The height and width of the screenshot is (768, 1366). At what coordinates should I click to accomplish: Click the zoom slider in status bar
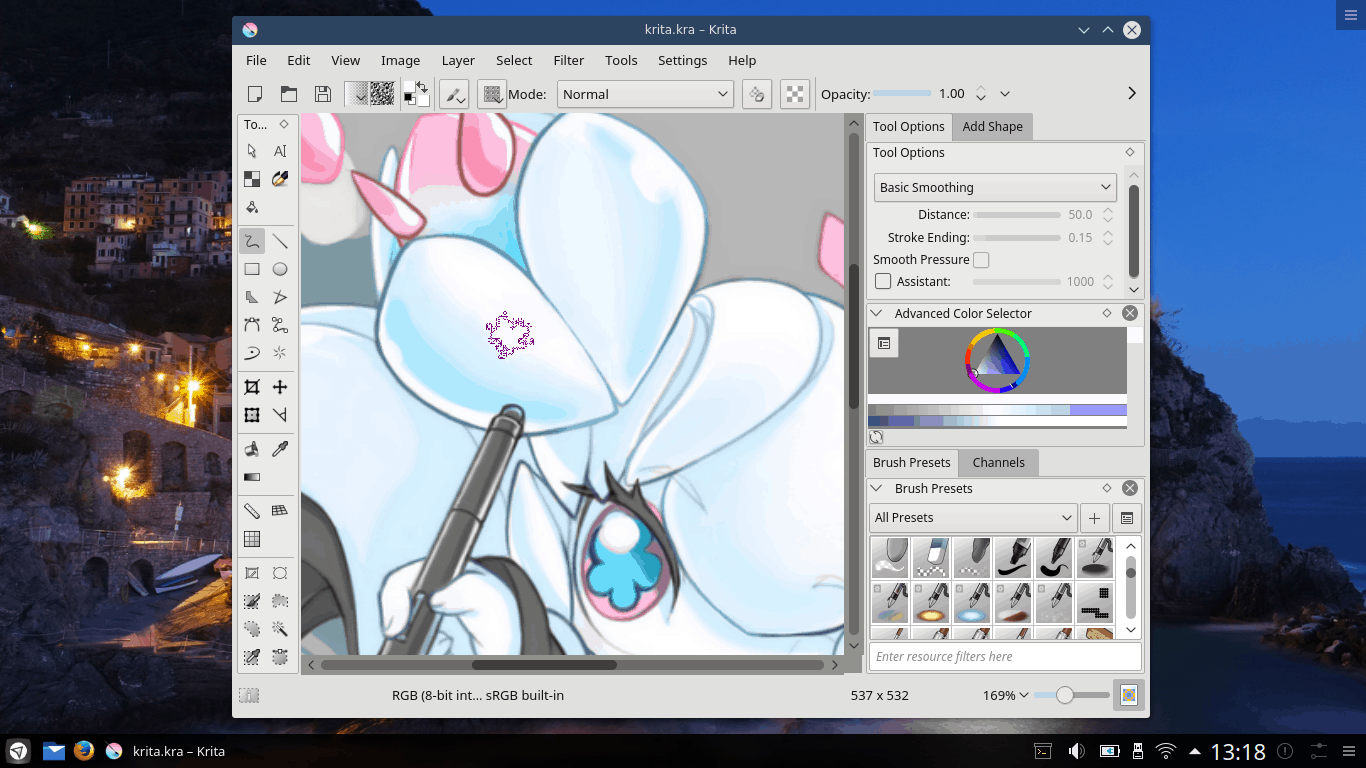point(1072,695)
